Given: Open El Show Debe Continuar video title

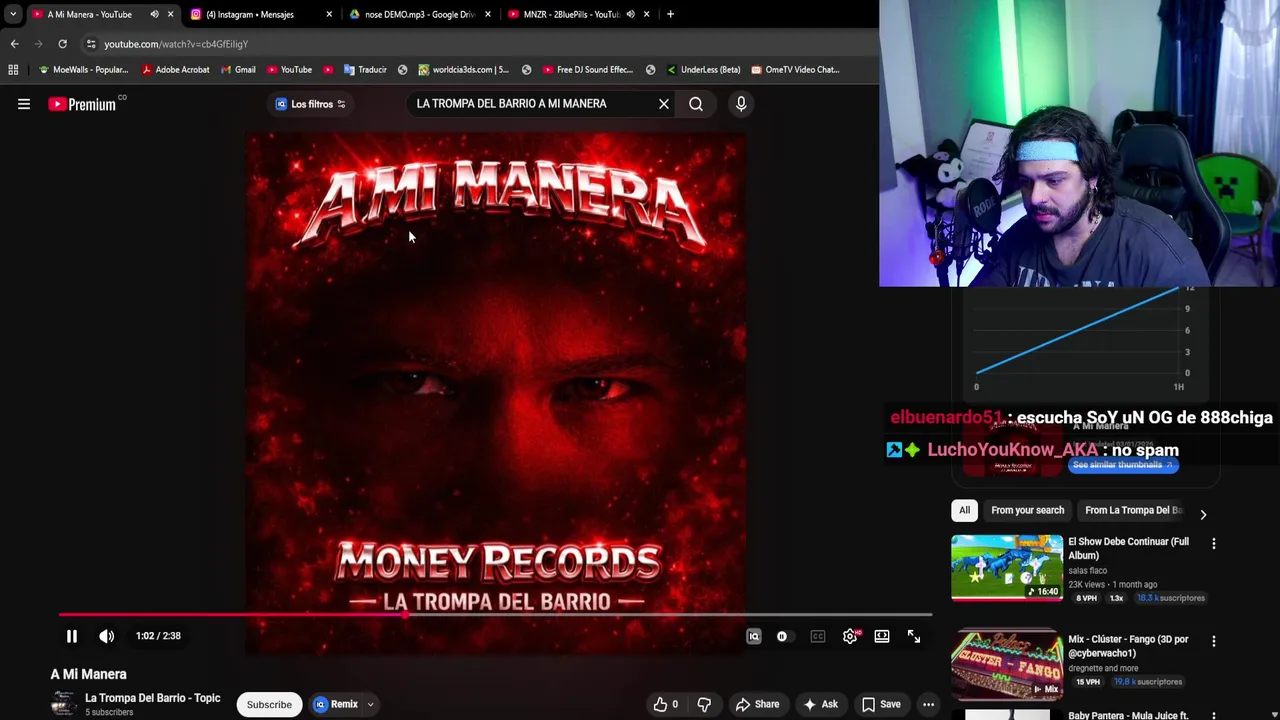Looking at the screenshot, I should click(1128, 548).
